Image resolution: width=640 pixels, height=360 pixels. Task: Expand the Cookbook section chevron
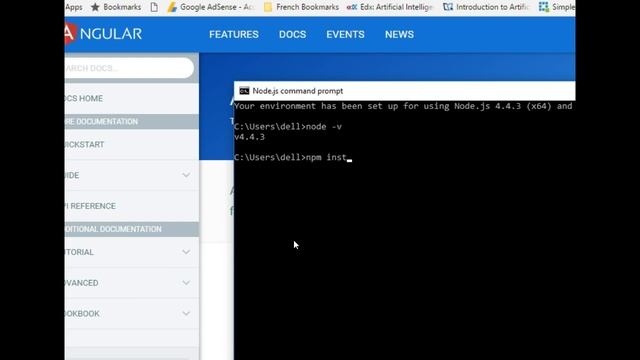click(186, 313)
